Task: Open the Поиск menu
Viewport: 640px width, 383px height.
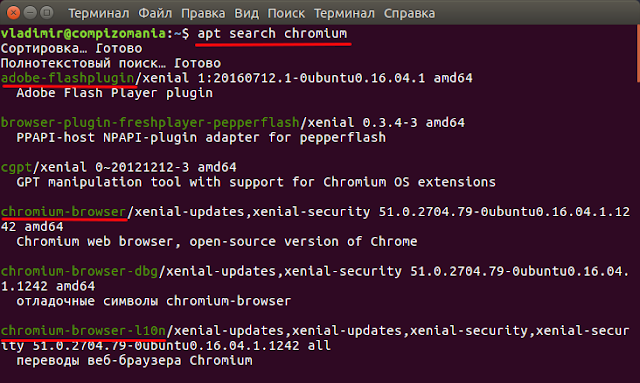Action: 286,13
